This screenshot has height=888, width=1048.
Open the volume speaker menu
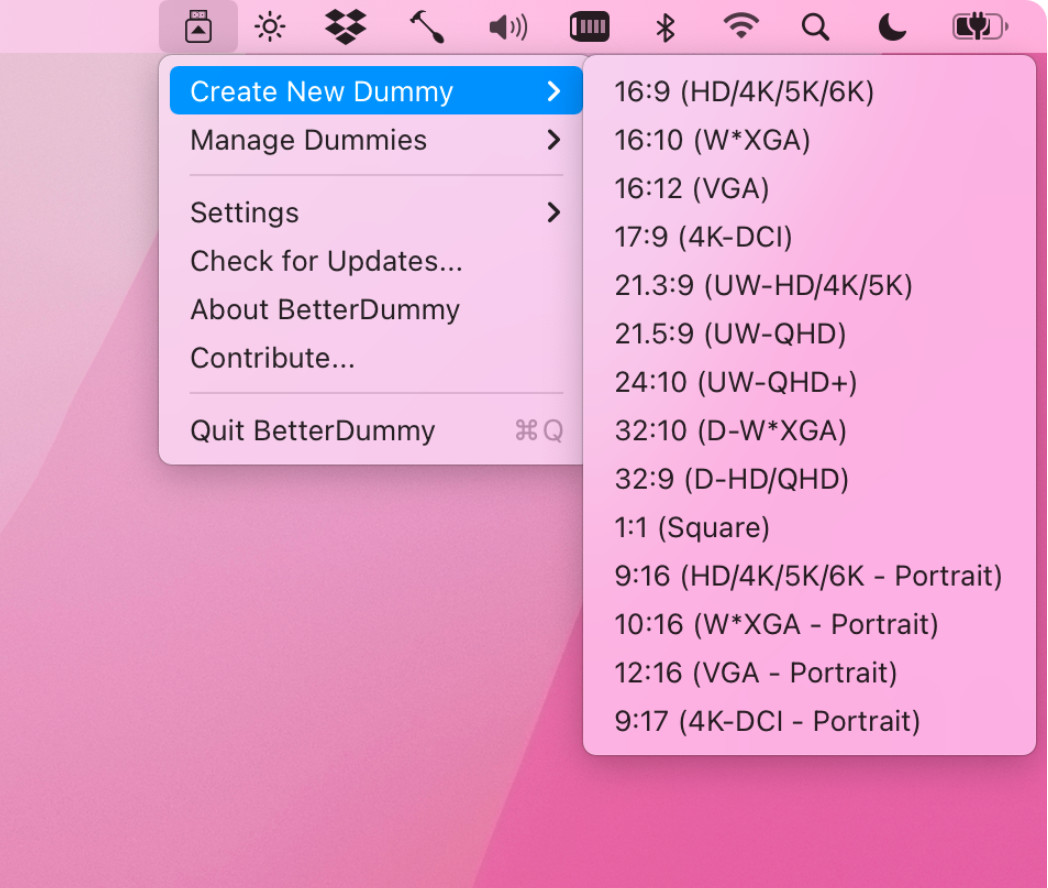[508, 27]
